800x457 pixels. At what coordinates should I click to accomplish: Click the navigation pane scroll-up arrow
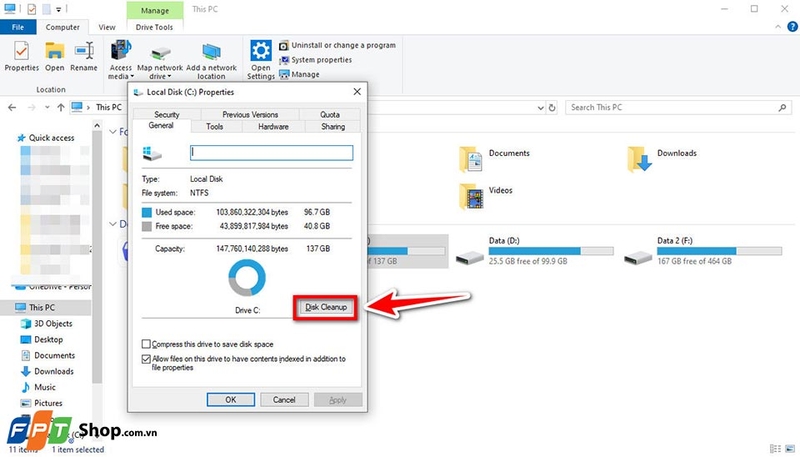tap(97, 125)
